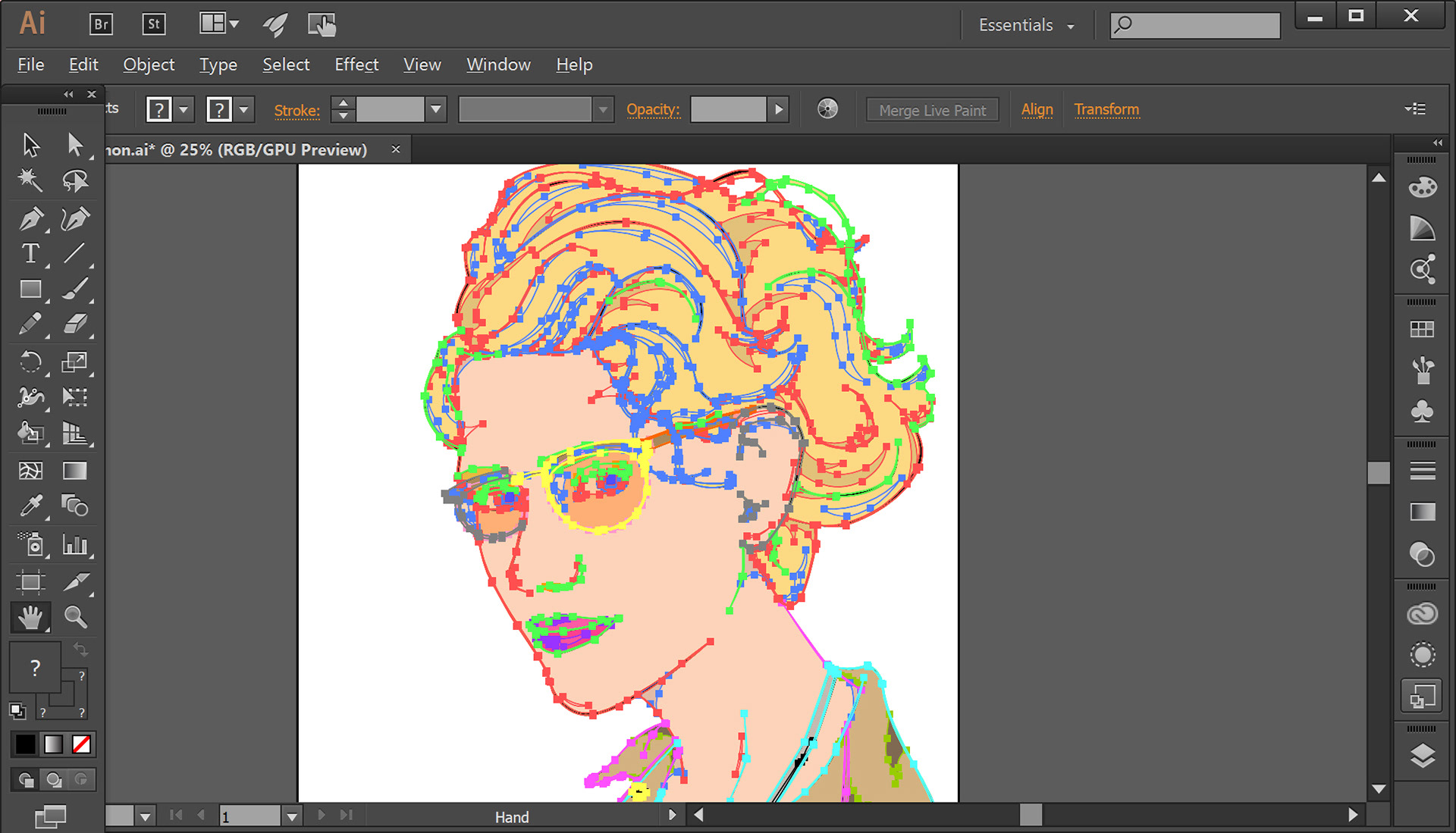Activate the Warp tool

31,396
